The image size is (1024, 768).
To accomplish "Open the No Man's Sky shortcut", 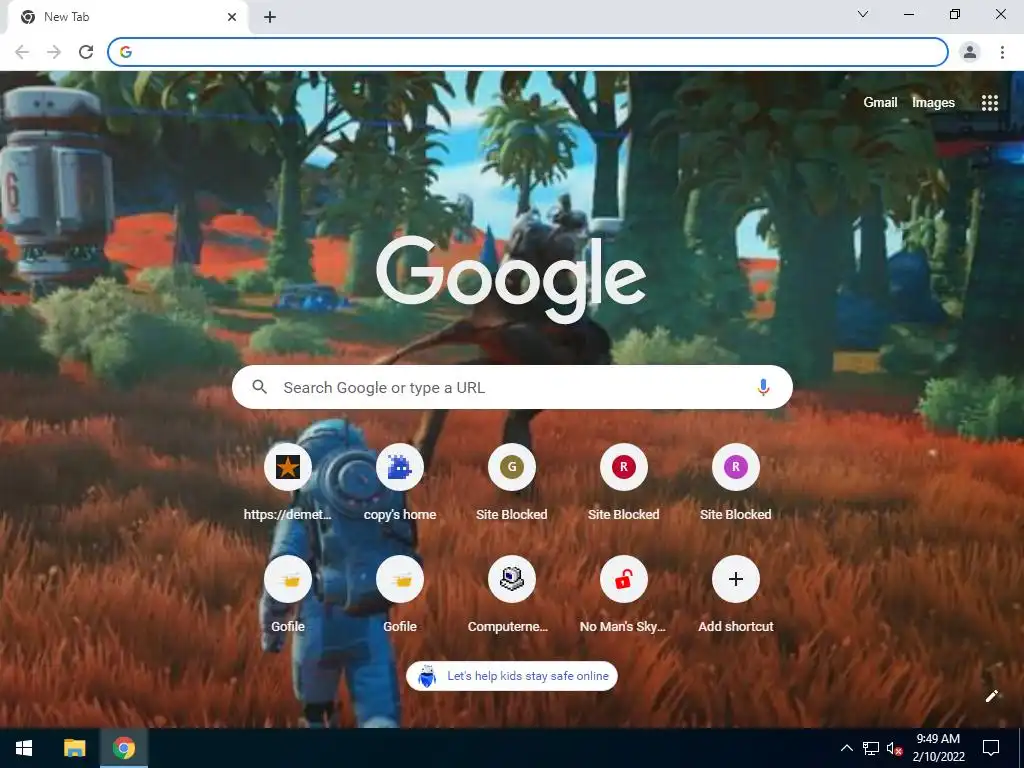I will point(624,579).
